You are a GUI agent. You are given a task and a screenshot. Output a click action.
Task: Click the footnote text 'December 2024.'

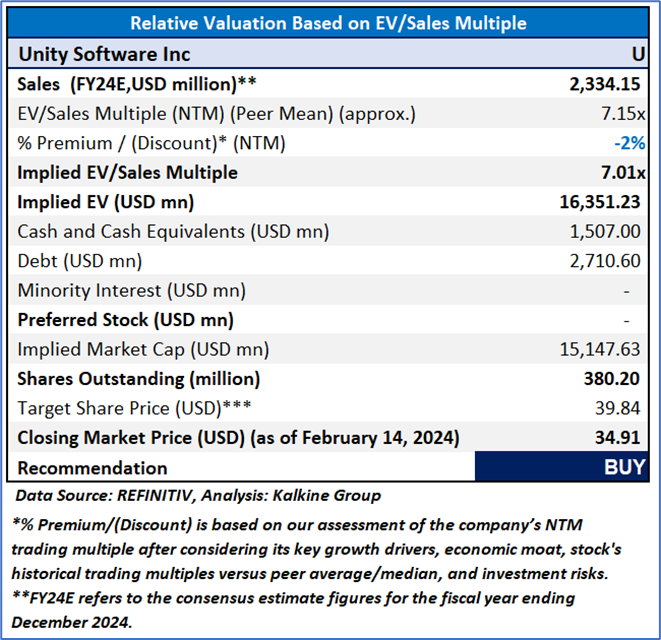(72, 623)
